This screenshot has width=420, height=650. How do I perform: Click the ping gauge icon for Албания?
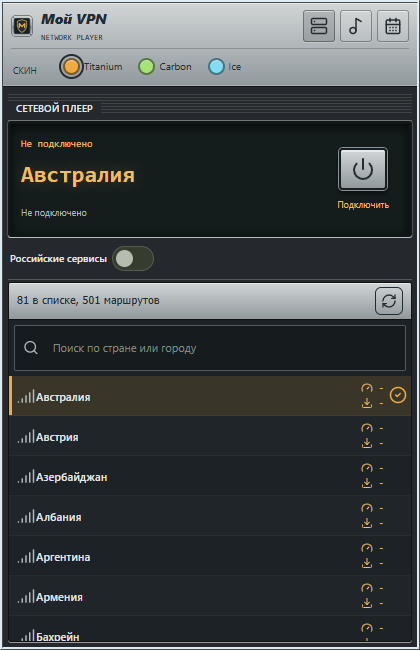click(x=367, y=508)
